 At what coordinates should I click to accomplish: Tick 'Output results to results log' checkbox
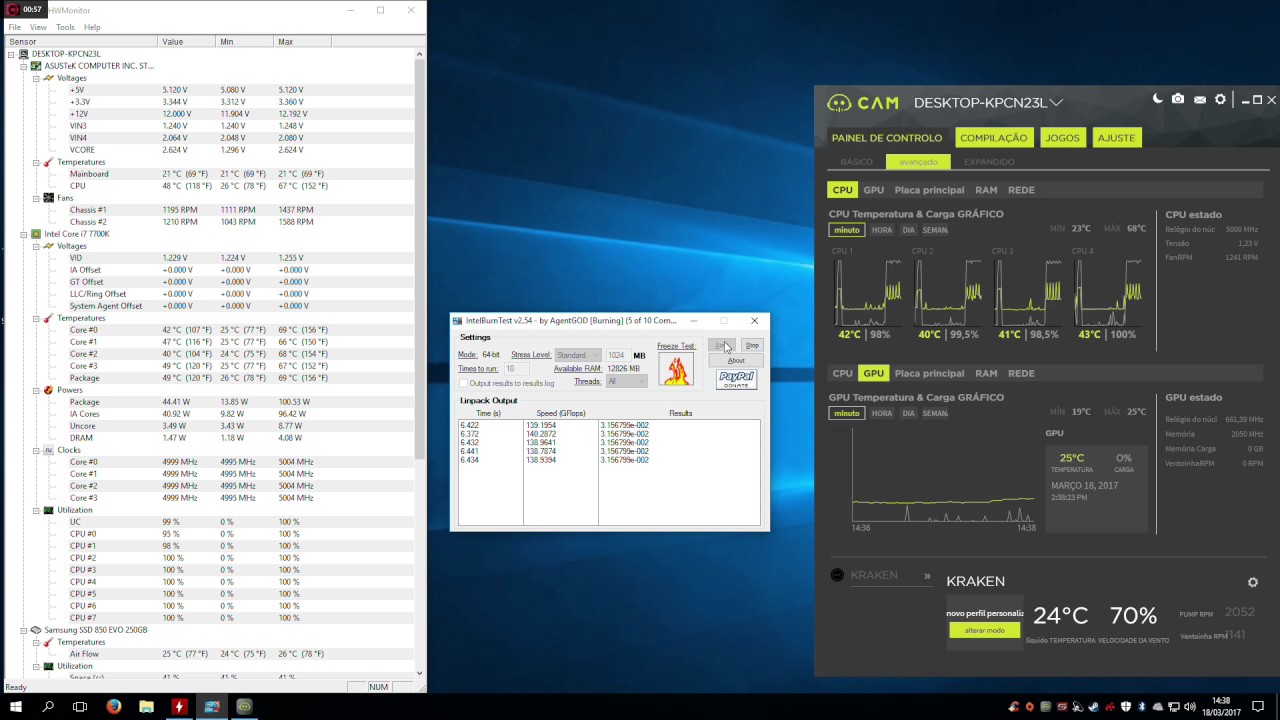[463, 383]
